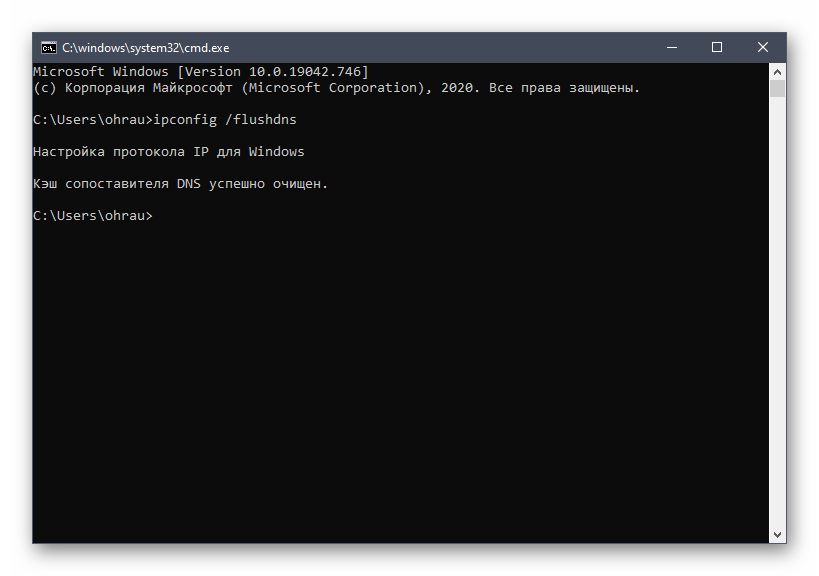Minimize the cmd.exe window

point(668,47)
